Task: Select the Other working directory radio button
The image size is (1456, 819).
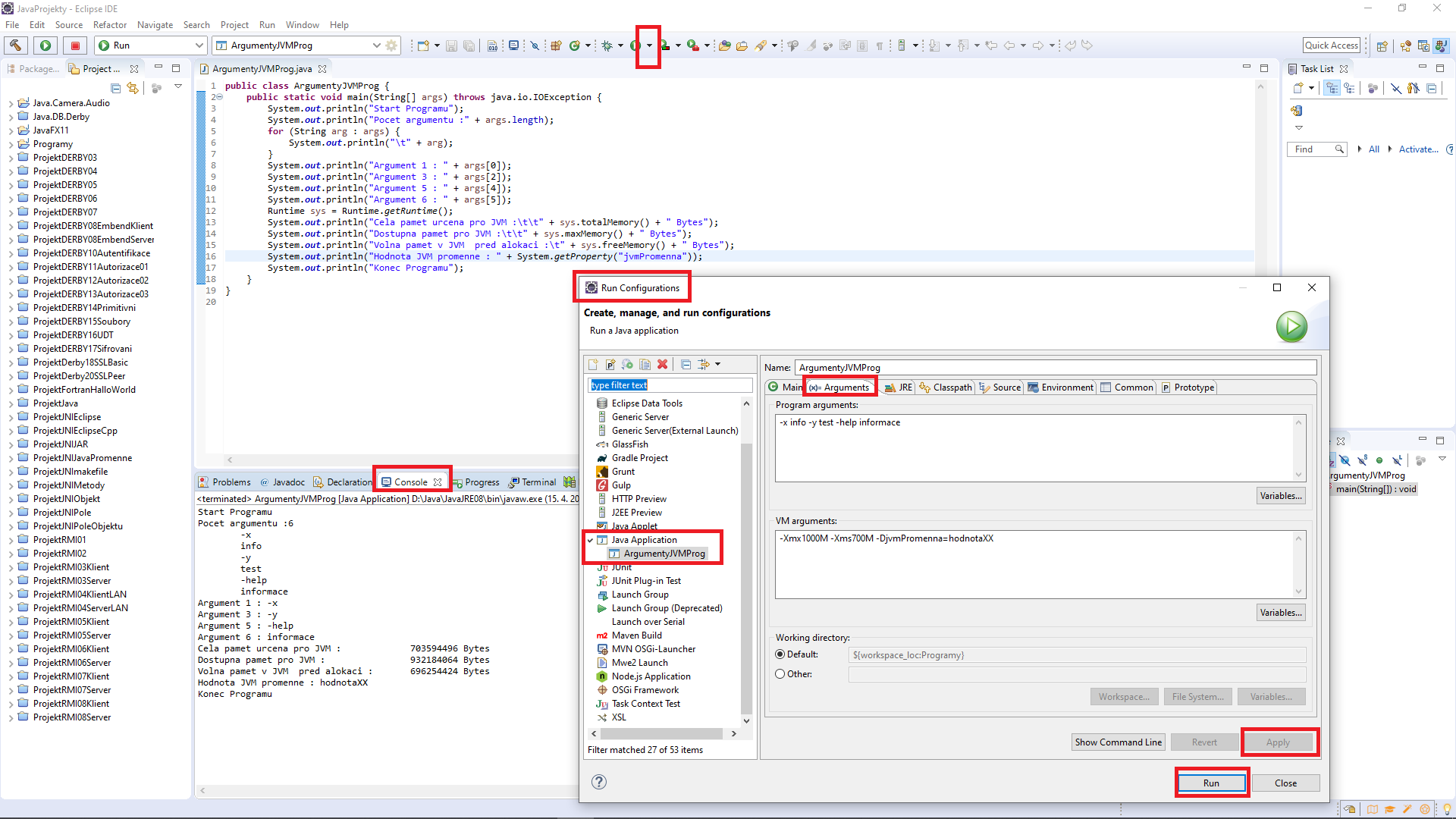Action: point(780,674)
